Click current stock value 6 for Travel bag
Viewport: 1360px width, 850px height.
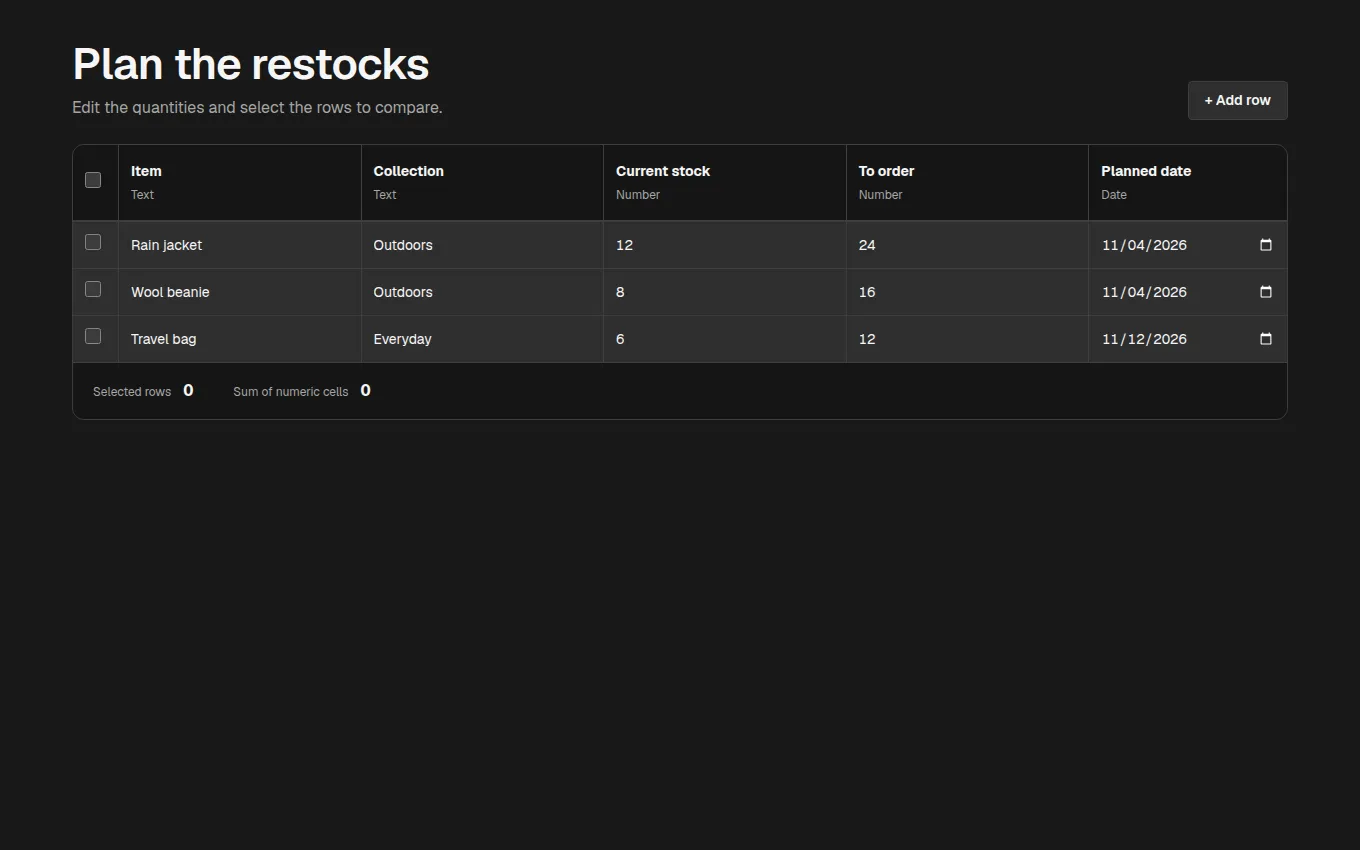[x=725, y=339]
